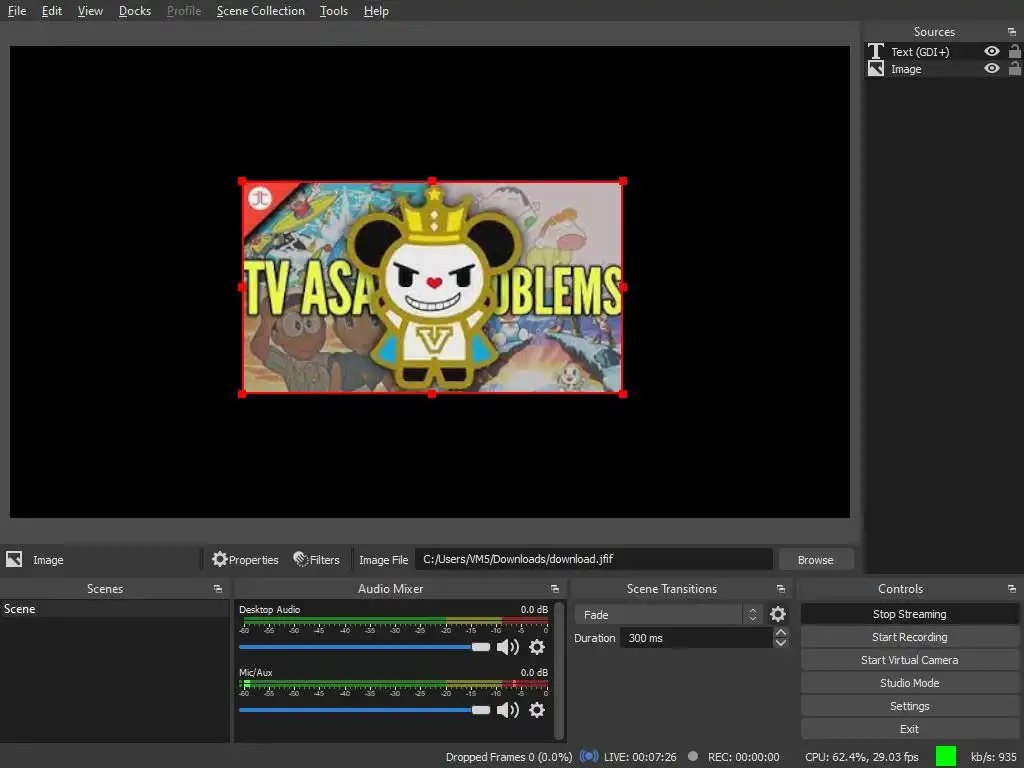This screenshot has width=1024, height=768.
Task: Pop out the Scene Transitions dock
Action: click(x=780, y=589)
